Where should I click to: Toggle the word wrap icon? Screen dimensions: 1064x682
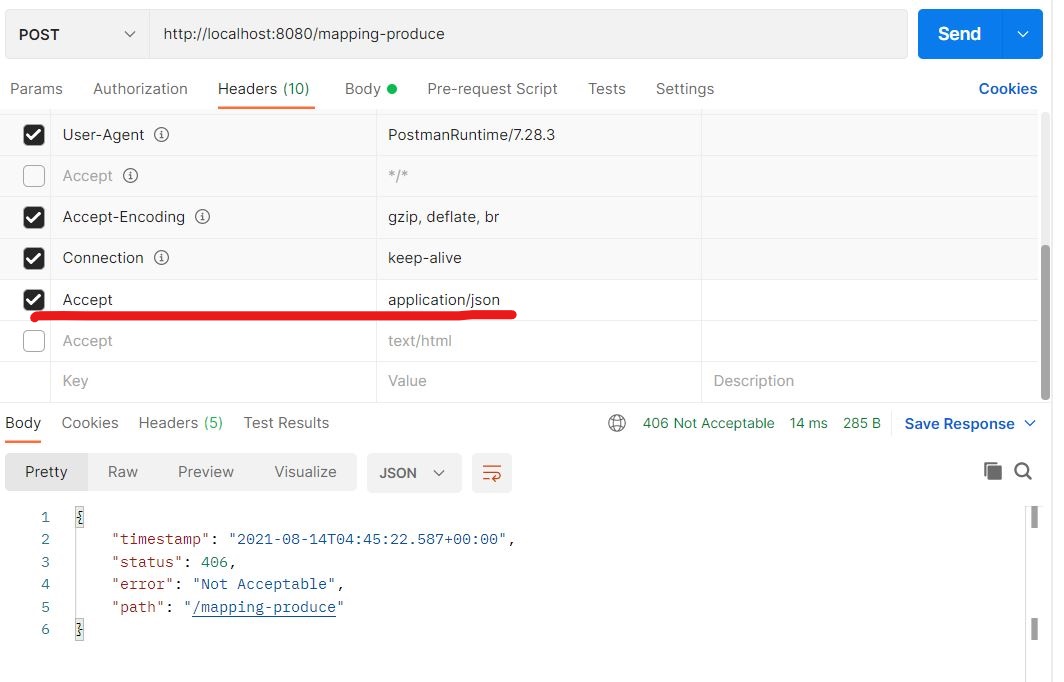click(x=491, y=473)
